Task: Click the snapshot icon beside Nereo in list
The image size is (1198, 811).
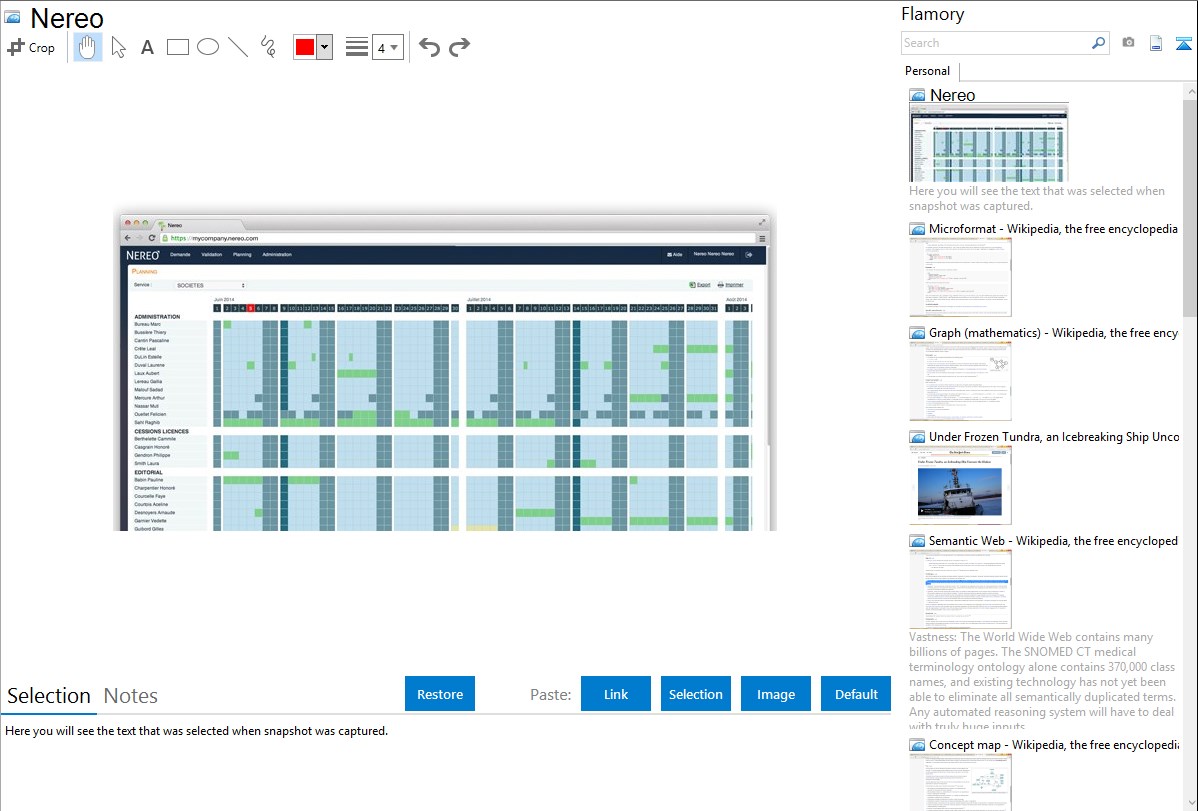Action: click(918, 96)
